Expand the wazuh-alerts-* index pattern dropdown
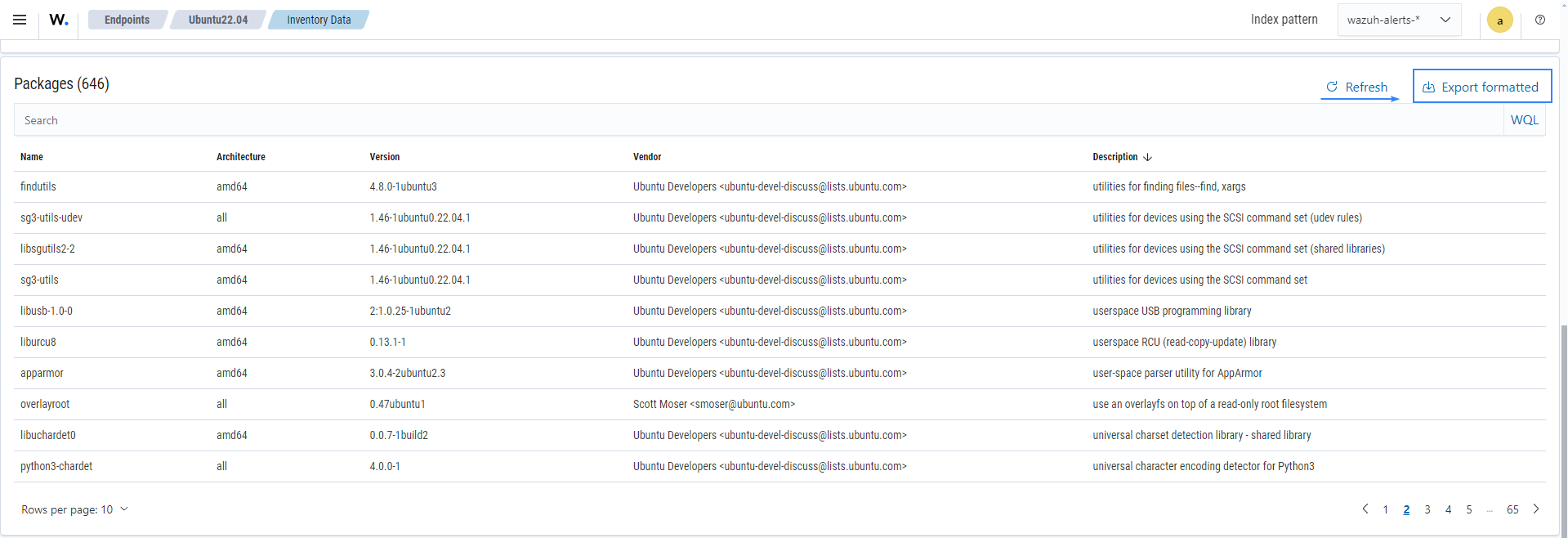This screenshot has height=538, width=1568. coord(1399,20)
